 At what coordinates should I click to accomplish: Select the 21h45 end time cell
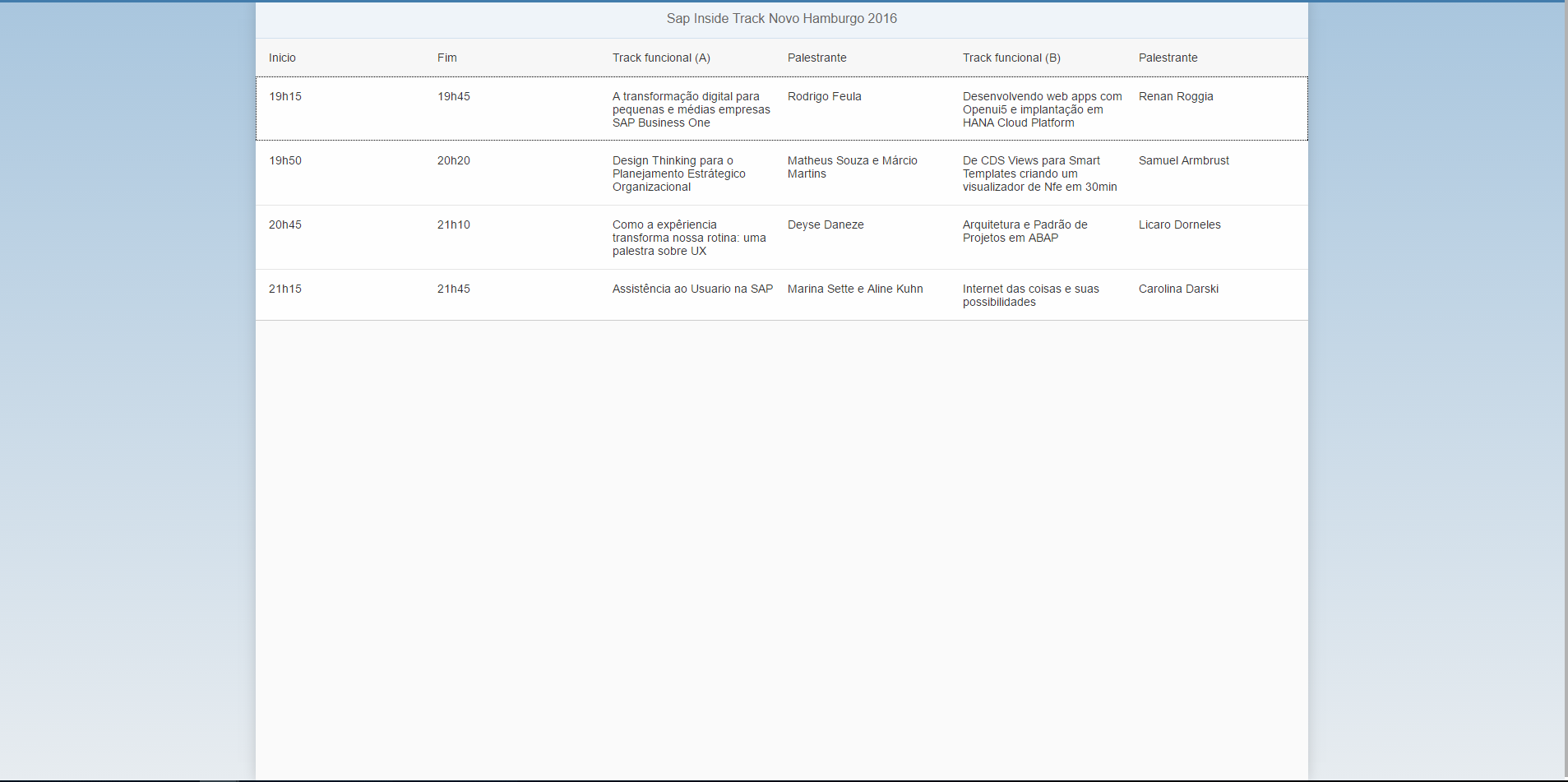coord(454,289)
